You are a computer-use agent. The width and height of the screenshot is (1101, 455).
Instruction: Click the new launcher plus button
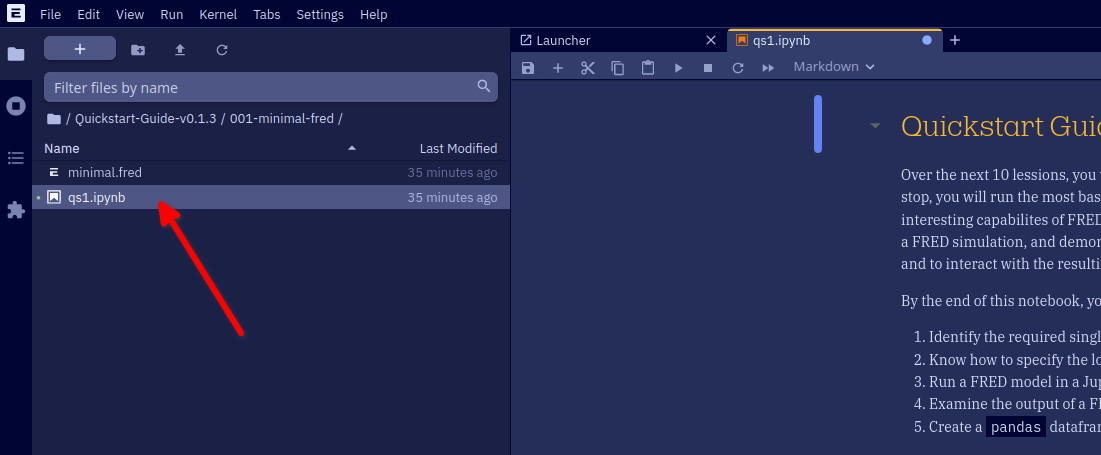(80, 48)
